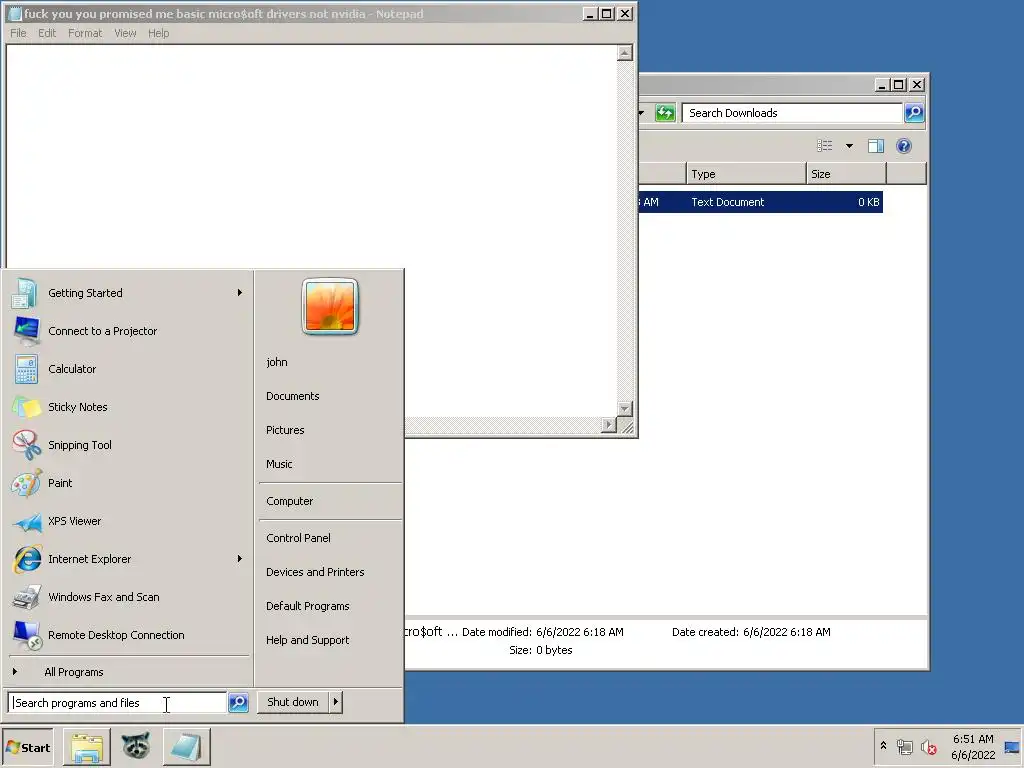Open Control Panel
Image resolution: width=1024 pixels, height=768 pixels.
pyautogui.click(x=298, y=538)
